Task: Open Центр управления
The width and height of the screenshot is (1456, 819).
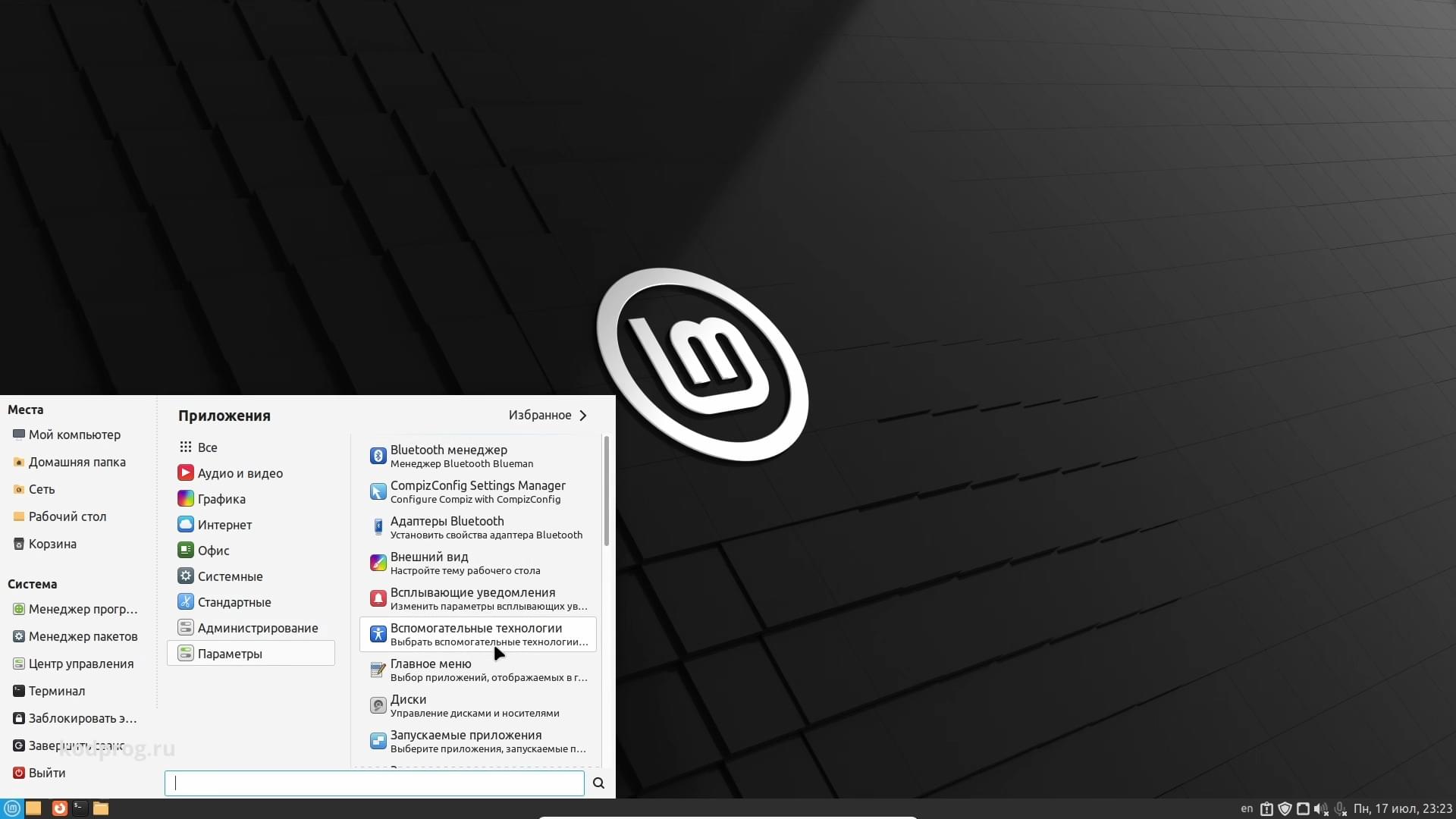Action: coord(73,664)
